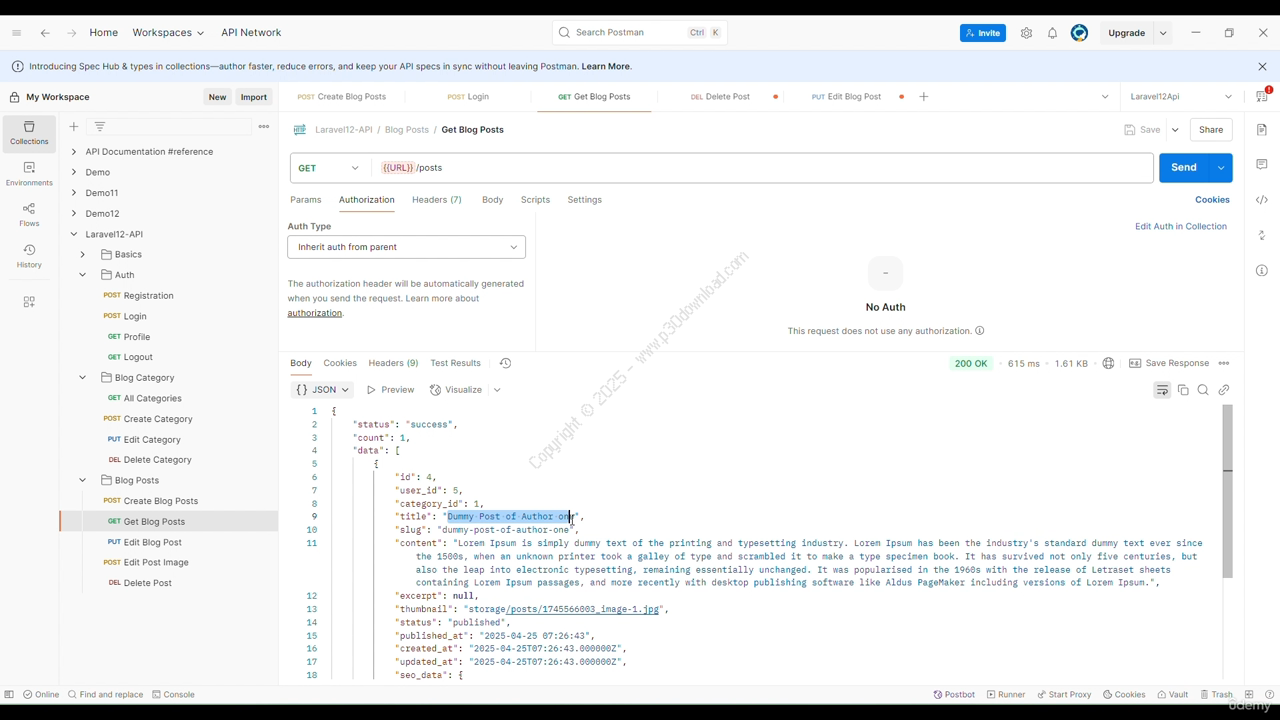Open History sidebar panel
The width and height of the screenshot is (1280, 720).
point(29,256)
